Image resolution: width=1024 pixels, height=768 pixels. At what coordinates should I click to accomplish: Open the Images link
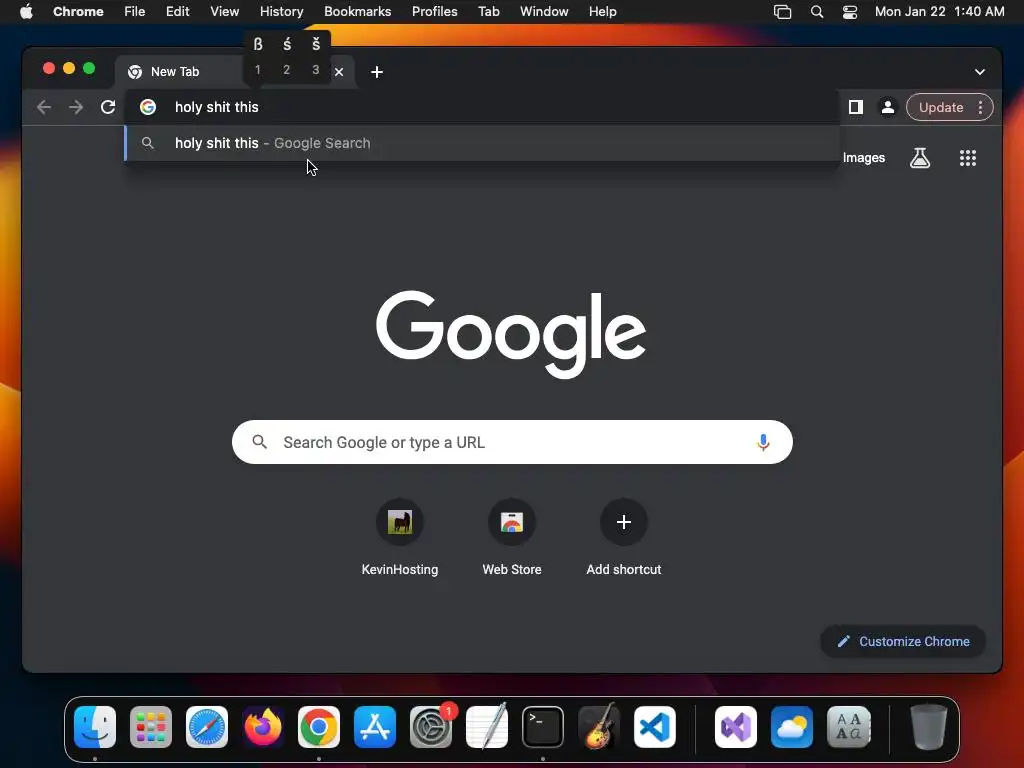pyautogui.click(x=863, y=158)
